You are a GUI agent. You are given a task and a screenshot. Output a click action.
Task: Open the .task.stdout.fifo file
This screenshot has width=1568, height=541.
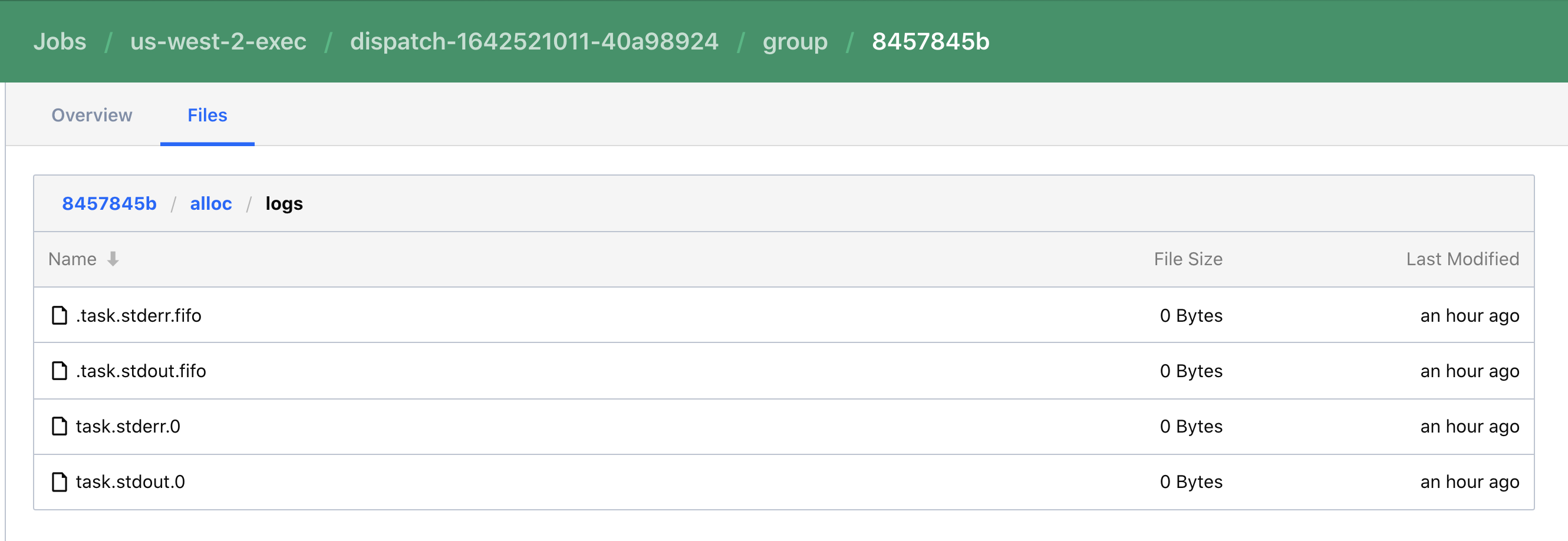[x=141, y=371]
